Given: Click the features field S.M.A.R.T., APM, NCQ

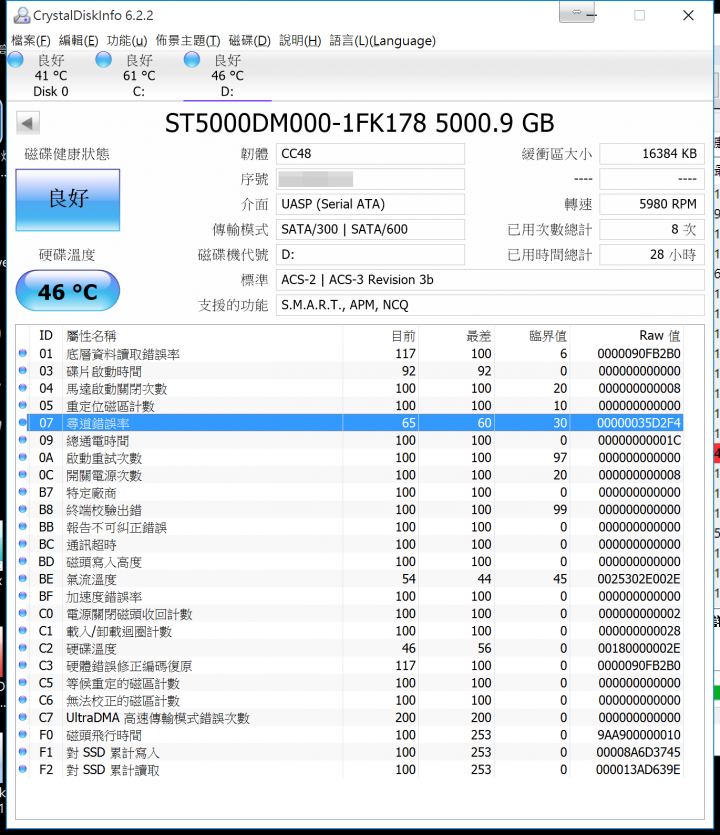Looking at the screenshot, I should click(x=490, y=305).
